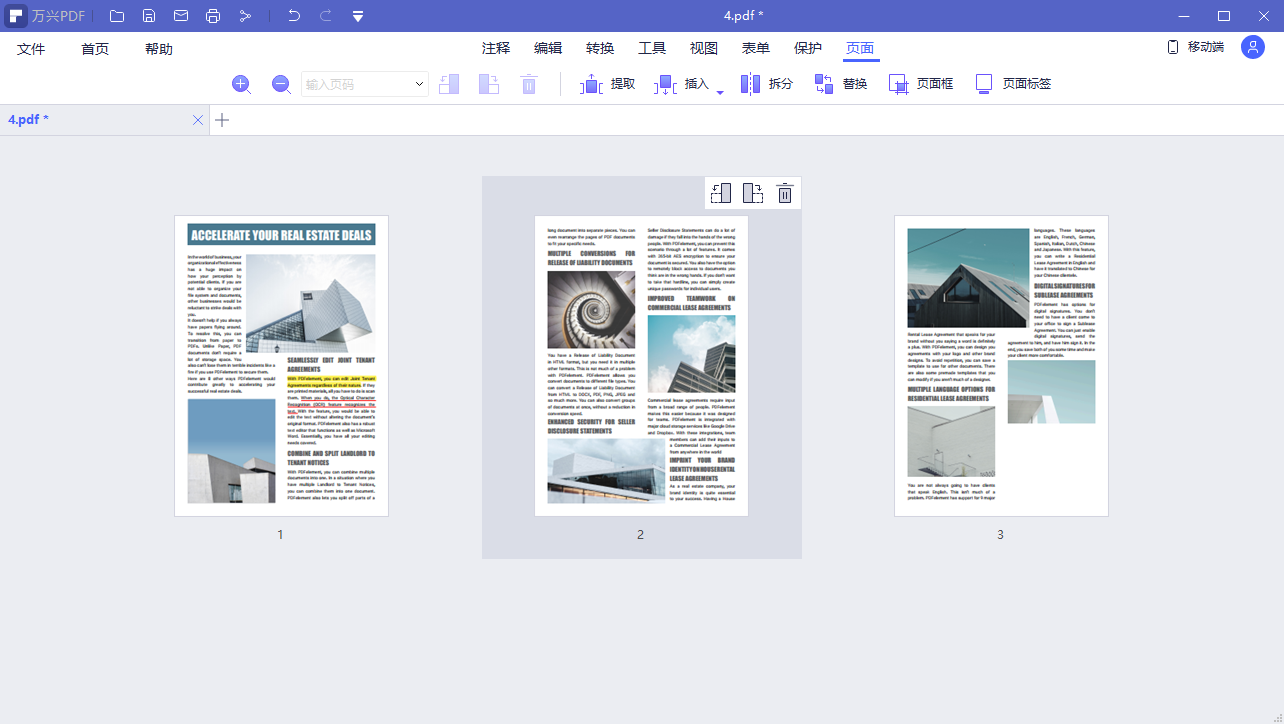Screen dimensions: 1284x724
Task: Select the page 3 thumbnail
Action: coord(1001,366)
